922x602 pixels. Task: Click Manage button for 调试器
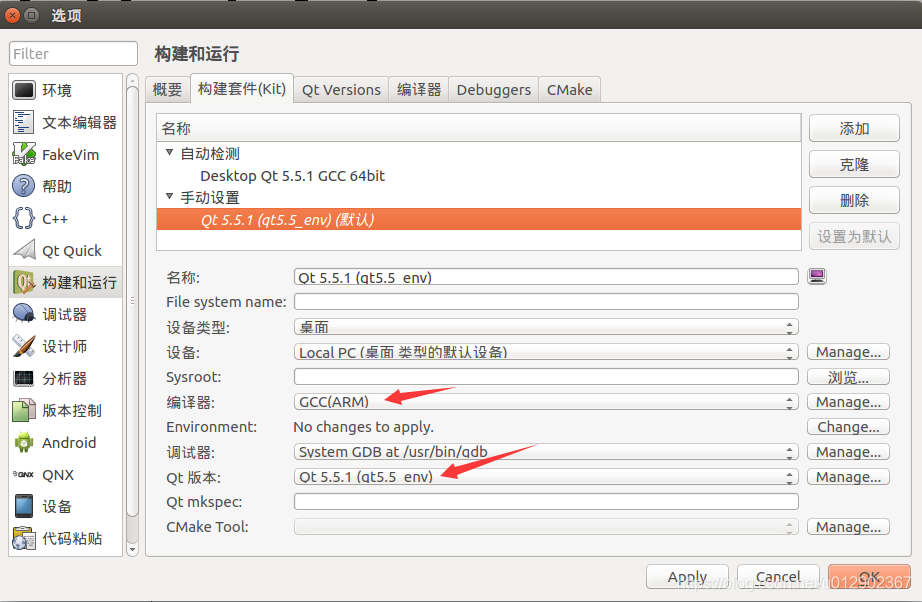coord(848,452)
